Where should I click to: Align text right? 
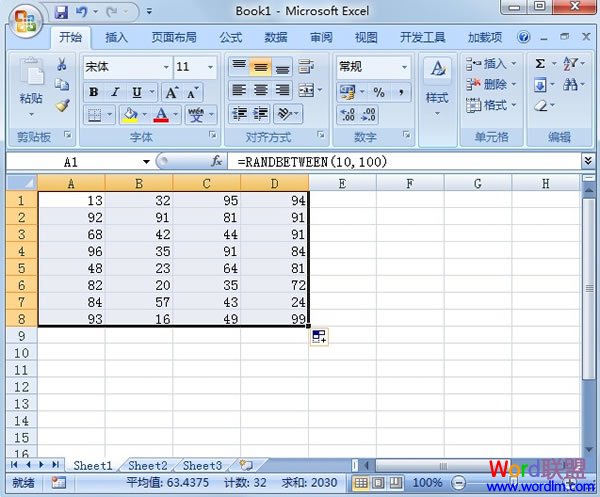(282, 90)
